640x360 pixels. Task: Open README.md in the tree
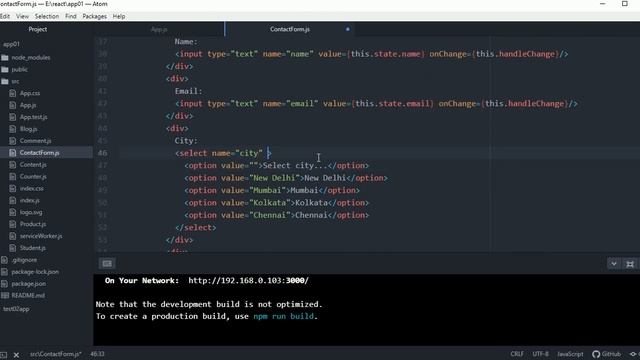28,296
